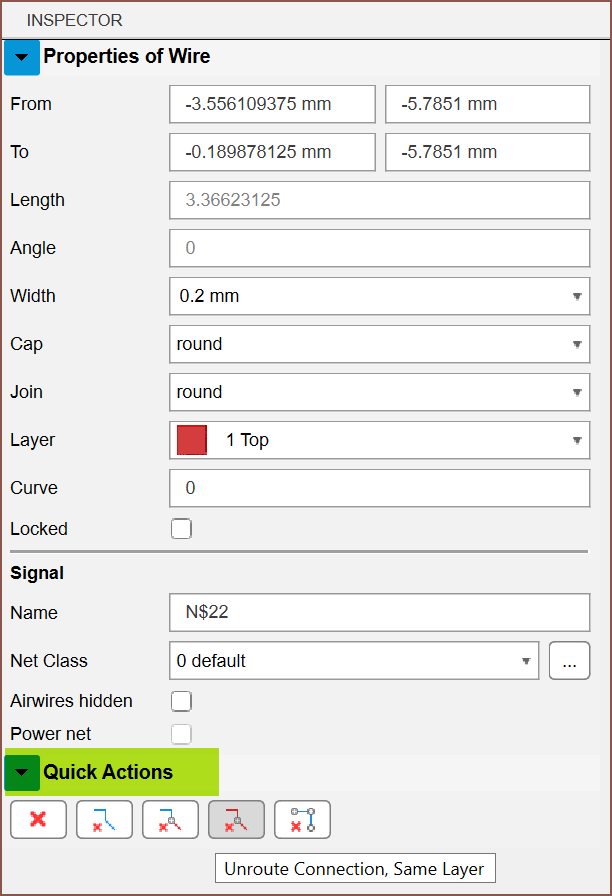
Task: Toggle the Power net checkbox
Action: pos(181,734)
